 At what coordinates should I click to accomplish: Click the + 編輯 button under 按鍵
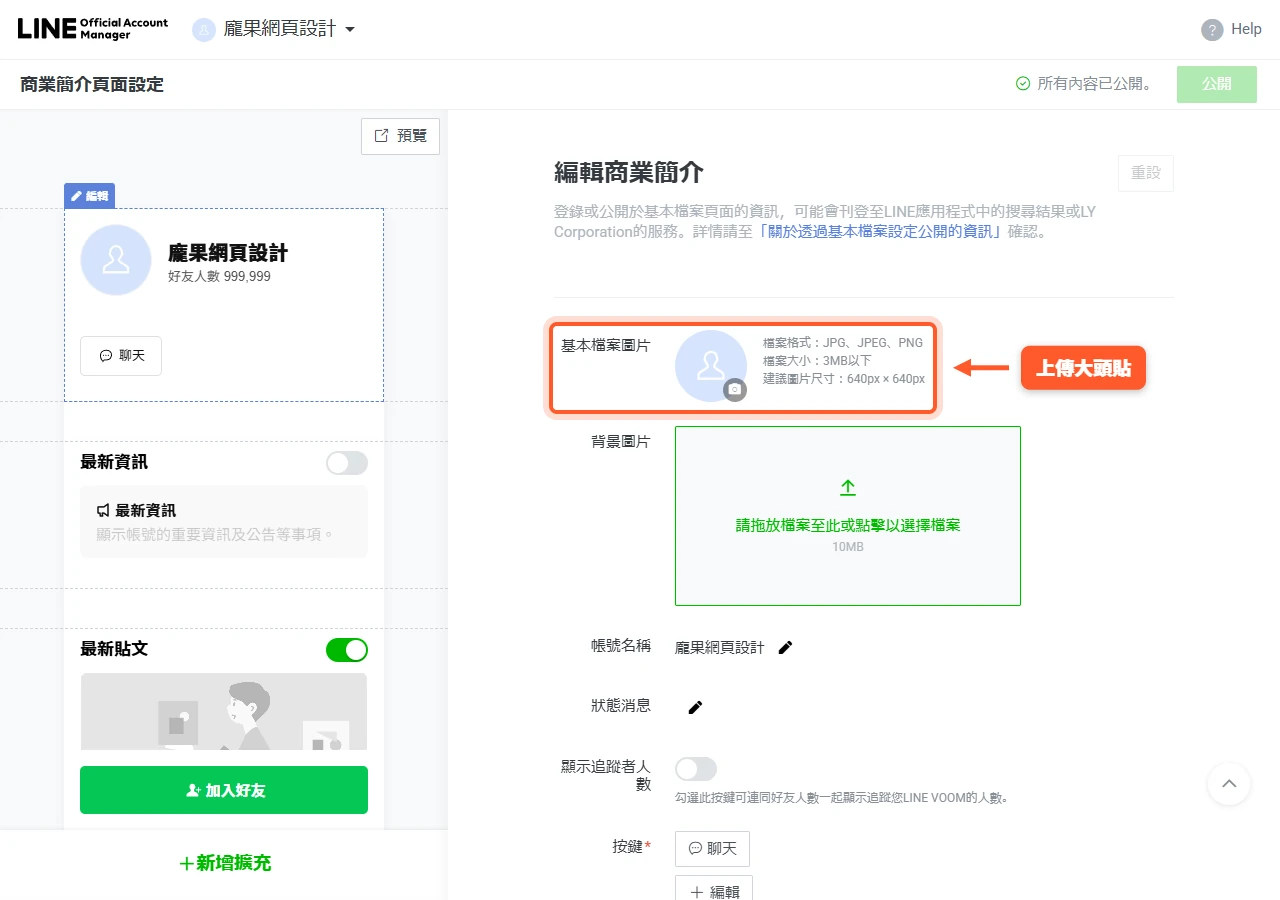714,888
